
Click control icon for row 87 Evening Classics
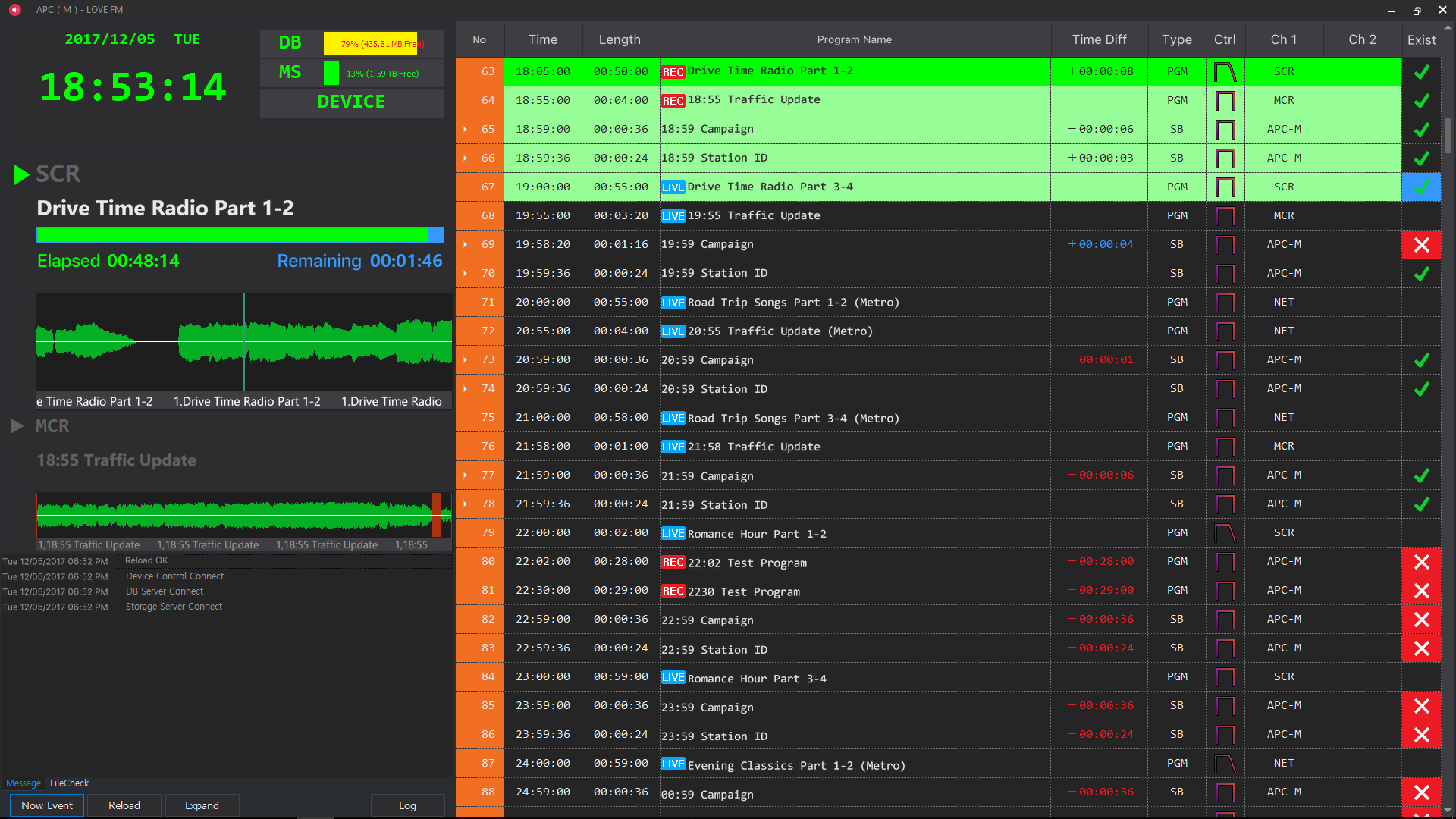click(x=1225, y=764)
